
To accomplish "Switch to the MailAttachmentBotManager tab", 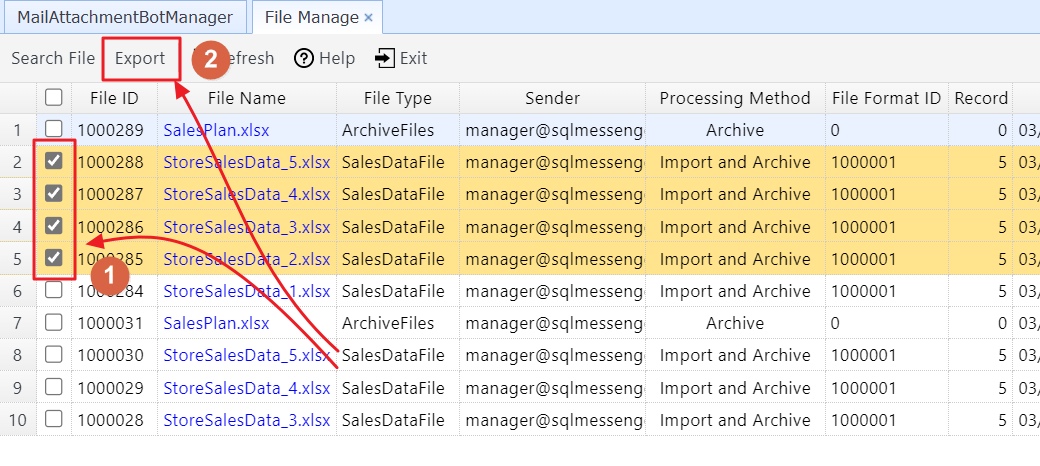I will click(125, 17).
